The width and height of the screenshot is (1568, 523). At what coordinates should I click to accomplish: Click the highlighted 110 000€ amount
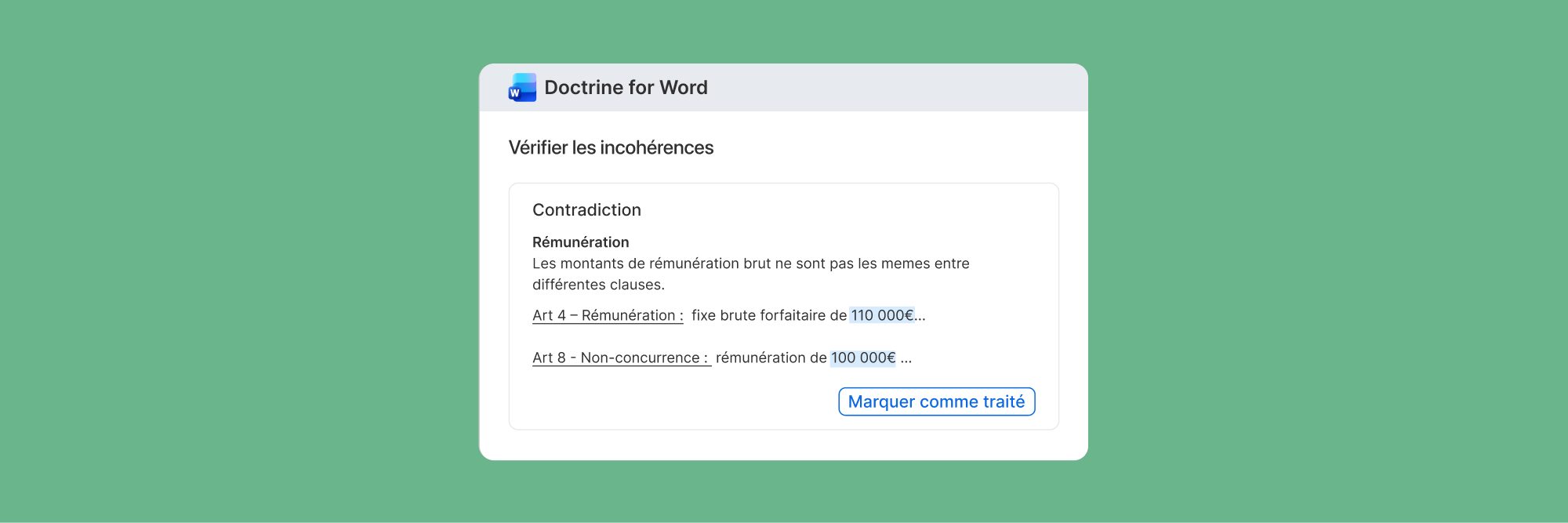point(882,315)
